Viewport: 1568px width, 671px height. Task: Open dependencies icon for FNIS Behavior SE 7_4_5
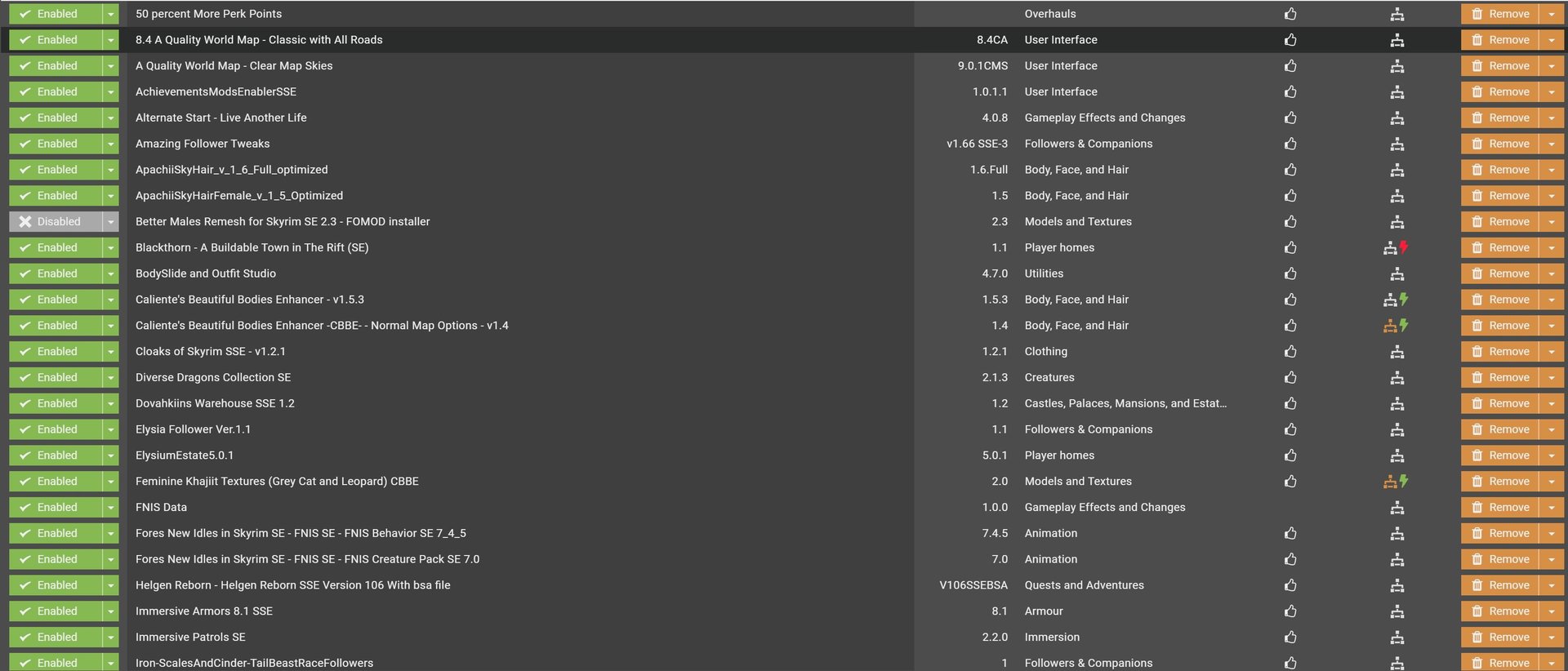point(1397,534)
